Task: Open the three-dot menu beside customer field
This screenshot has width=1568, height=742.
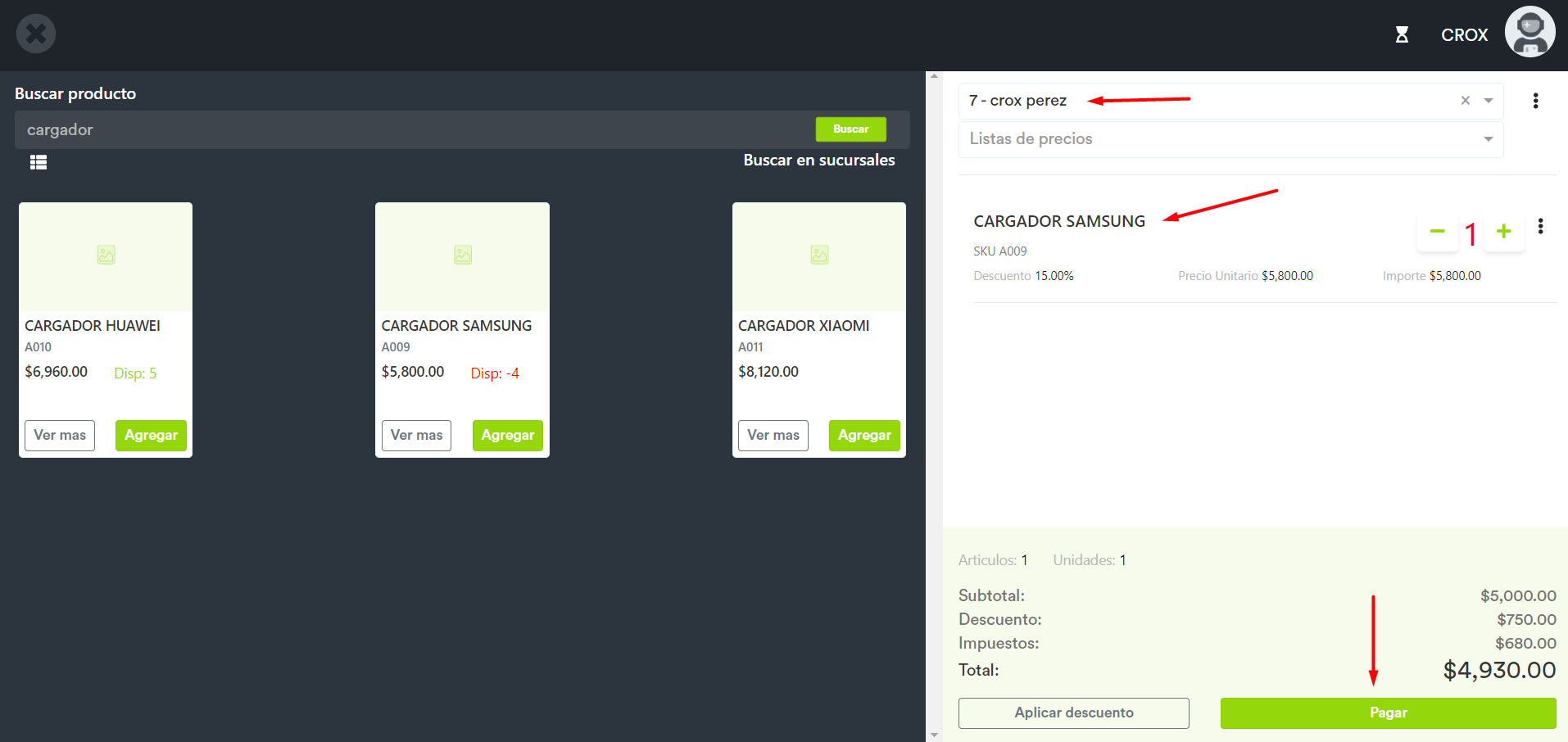Action: (x=1535, y=101)
